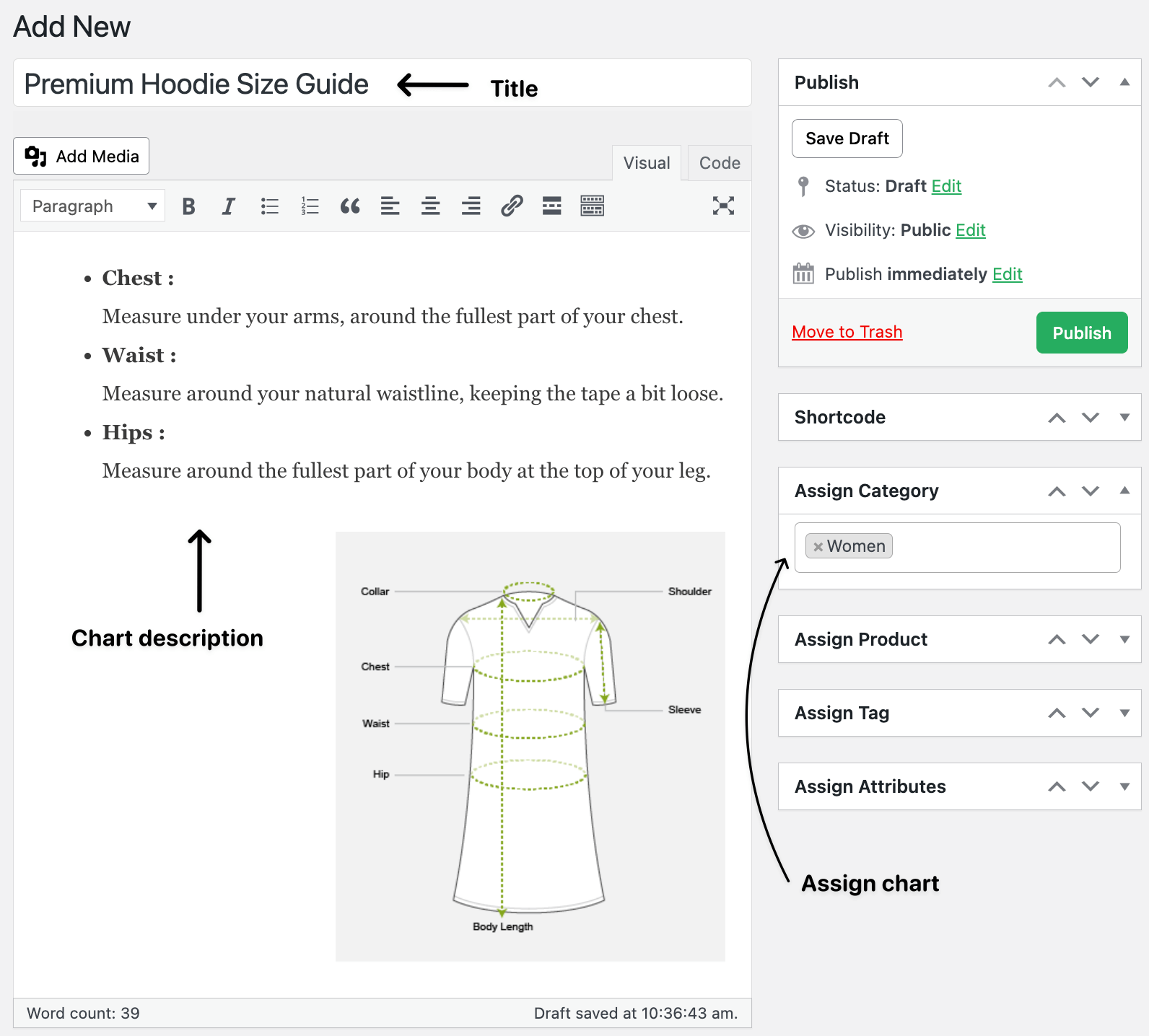The width and height of the screenshot is (1149, 1036).
Task: Enter distraction-free fullscreen mode
Action: [723, 206]
